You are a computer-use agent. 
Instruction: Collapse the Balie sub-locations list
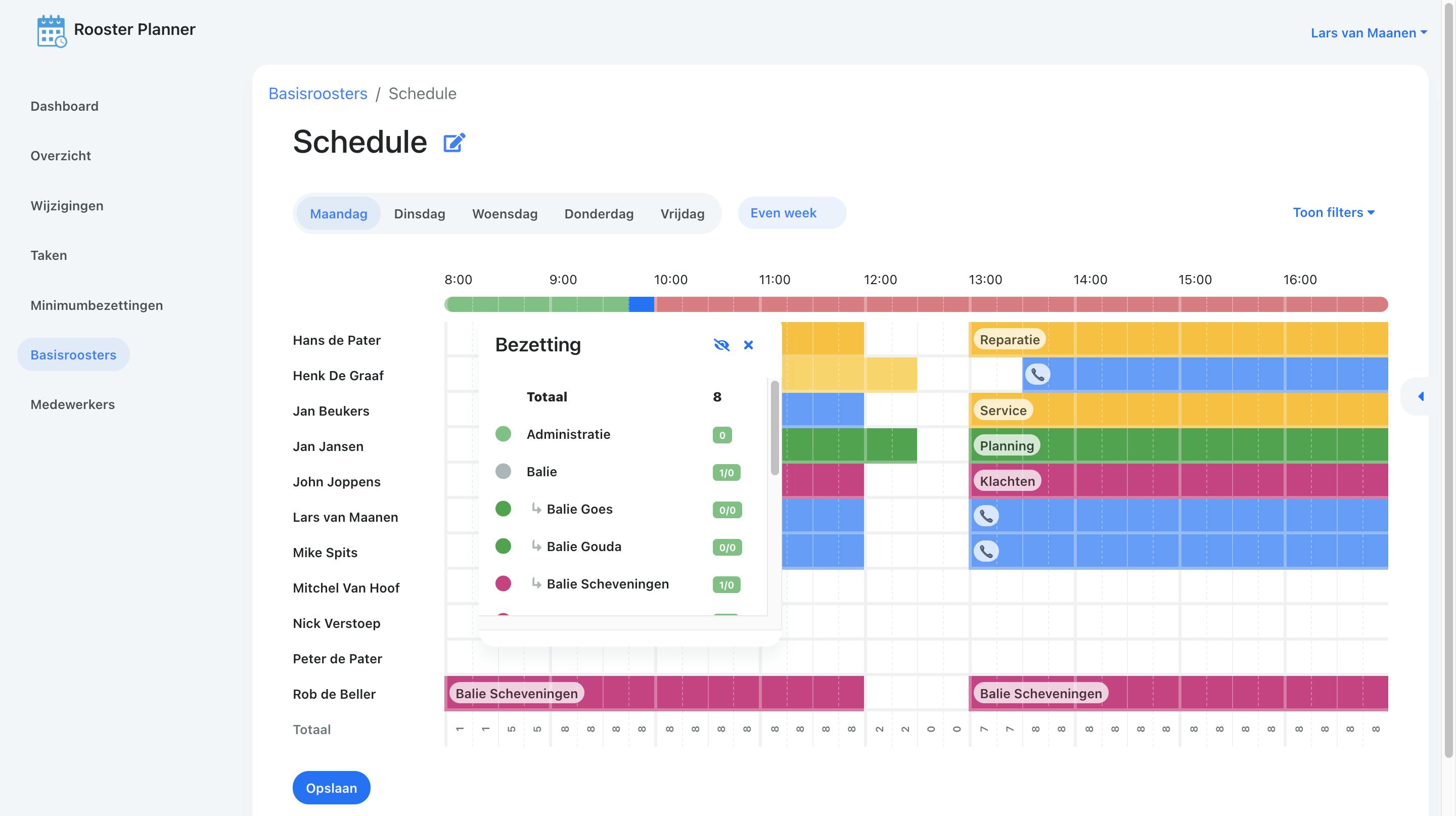(x=541, y=471)
